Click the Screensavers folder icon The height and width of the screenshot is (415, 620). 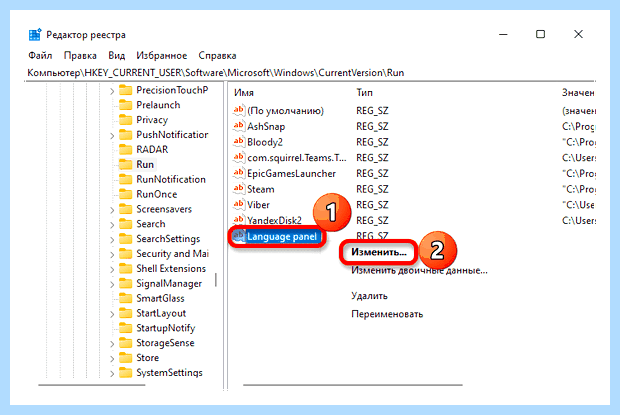click(x=125, y=209)
